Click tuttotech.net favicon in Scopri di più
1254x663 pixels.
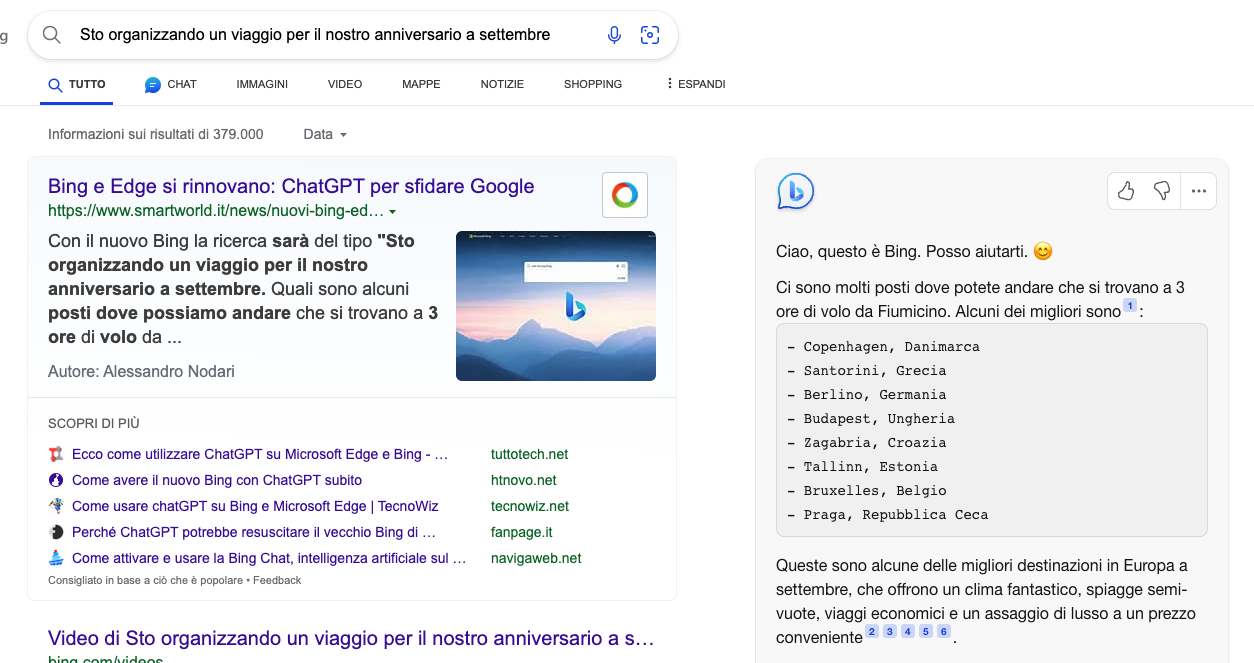(x=56, y=454)
